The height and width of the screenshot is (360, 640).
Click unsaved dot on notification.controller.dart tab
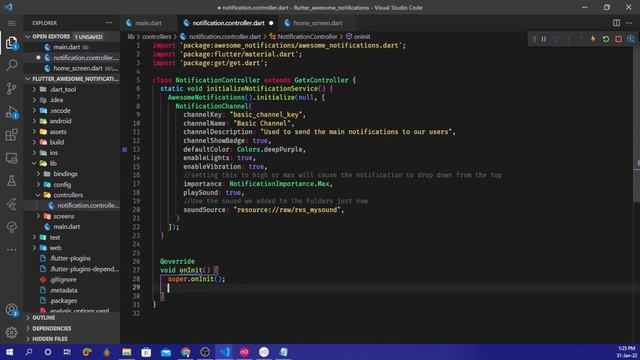pyautogui.click(x=271, y=23)
